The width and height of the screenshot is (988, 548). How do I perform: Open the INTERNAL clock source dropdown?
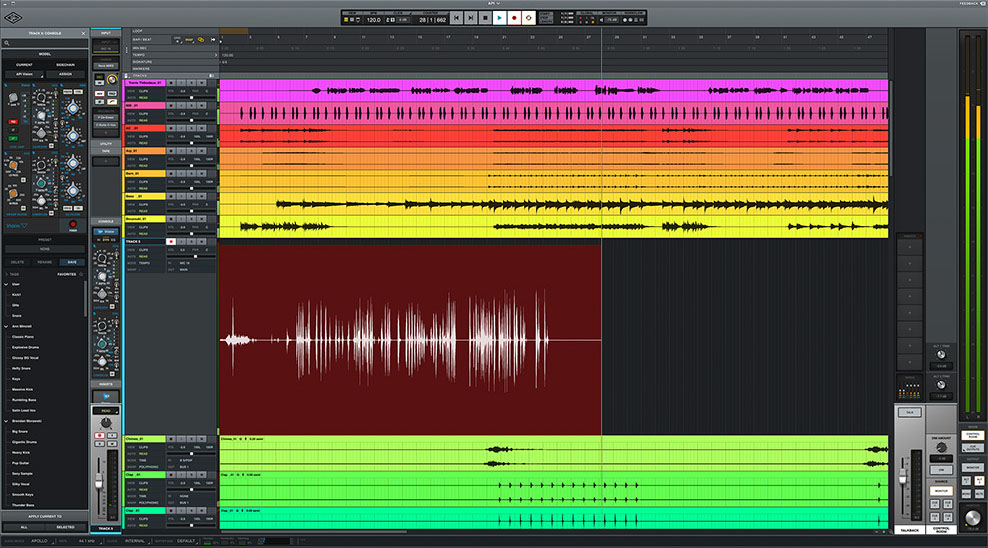click(135, 540)
